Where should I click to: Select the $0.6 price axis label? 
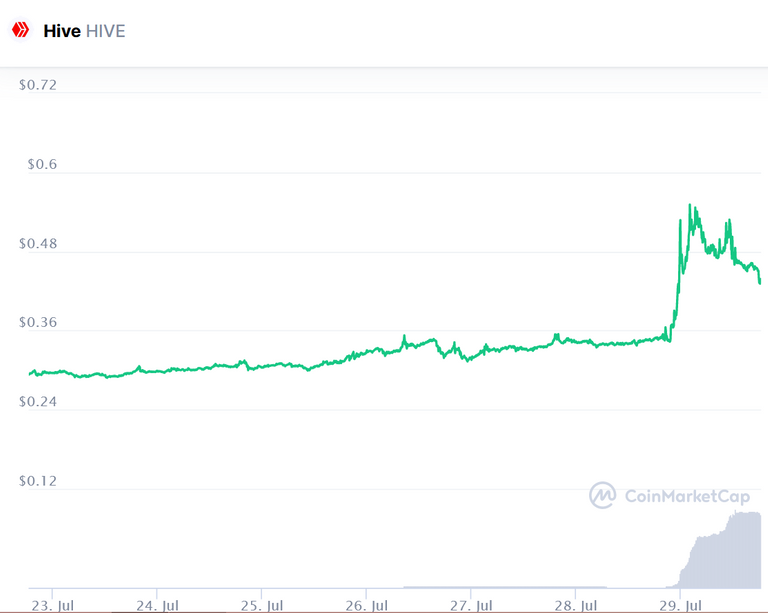42,164
